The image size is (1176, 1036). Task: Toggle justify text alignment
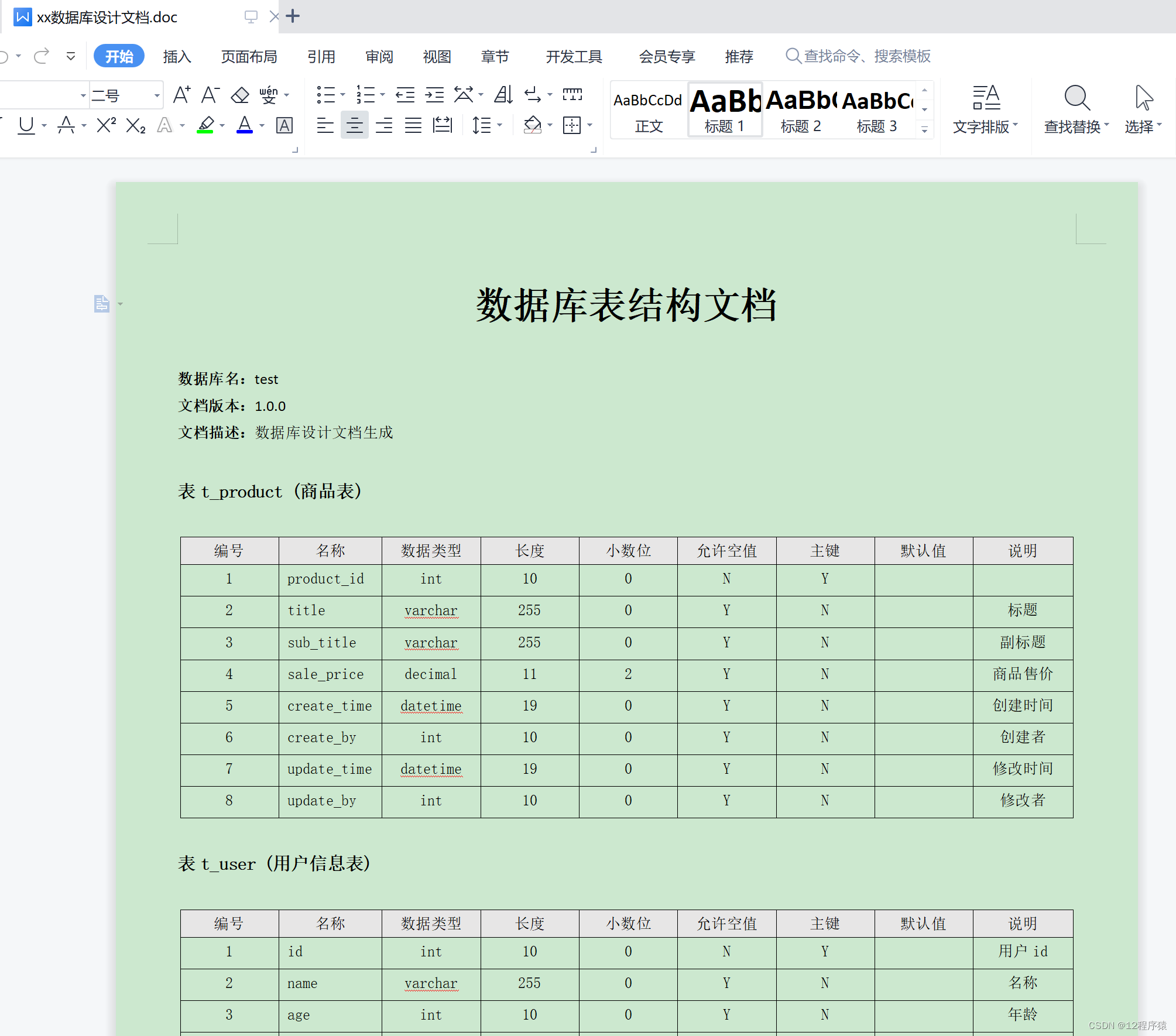click(x=413, y=125)
